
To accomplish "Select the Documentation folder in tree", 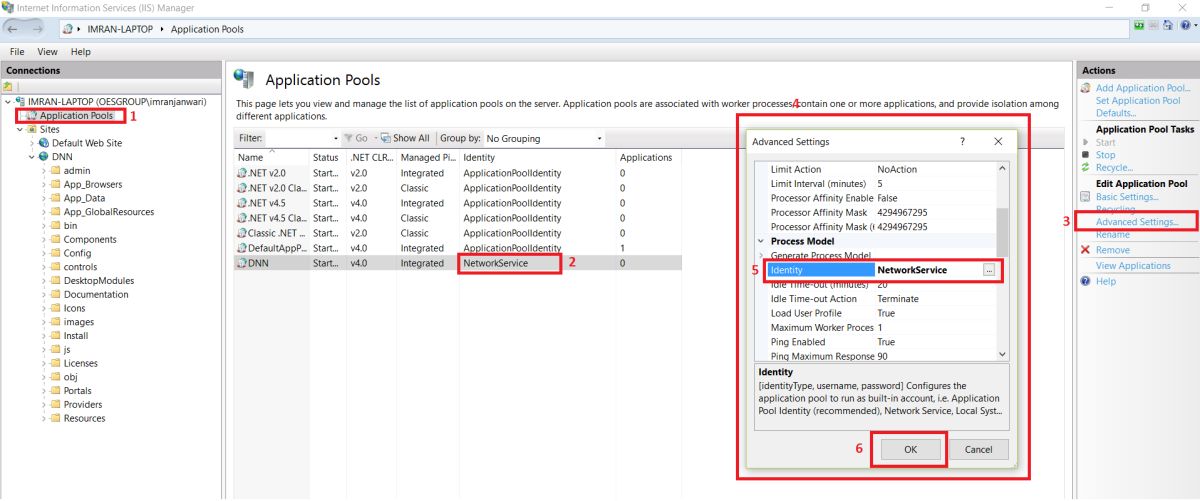I will tap(96, 295).
